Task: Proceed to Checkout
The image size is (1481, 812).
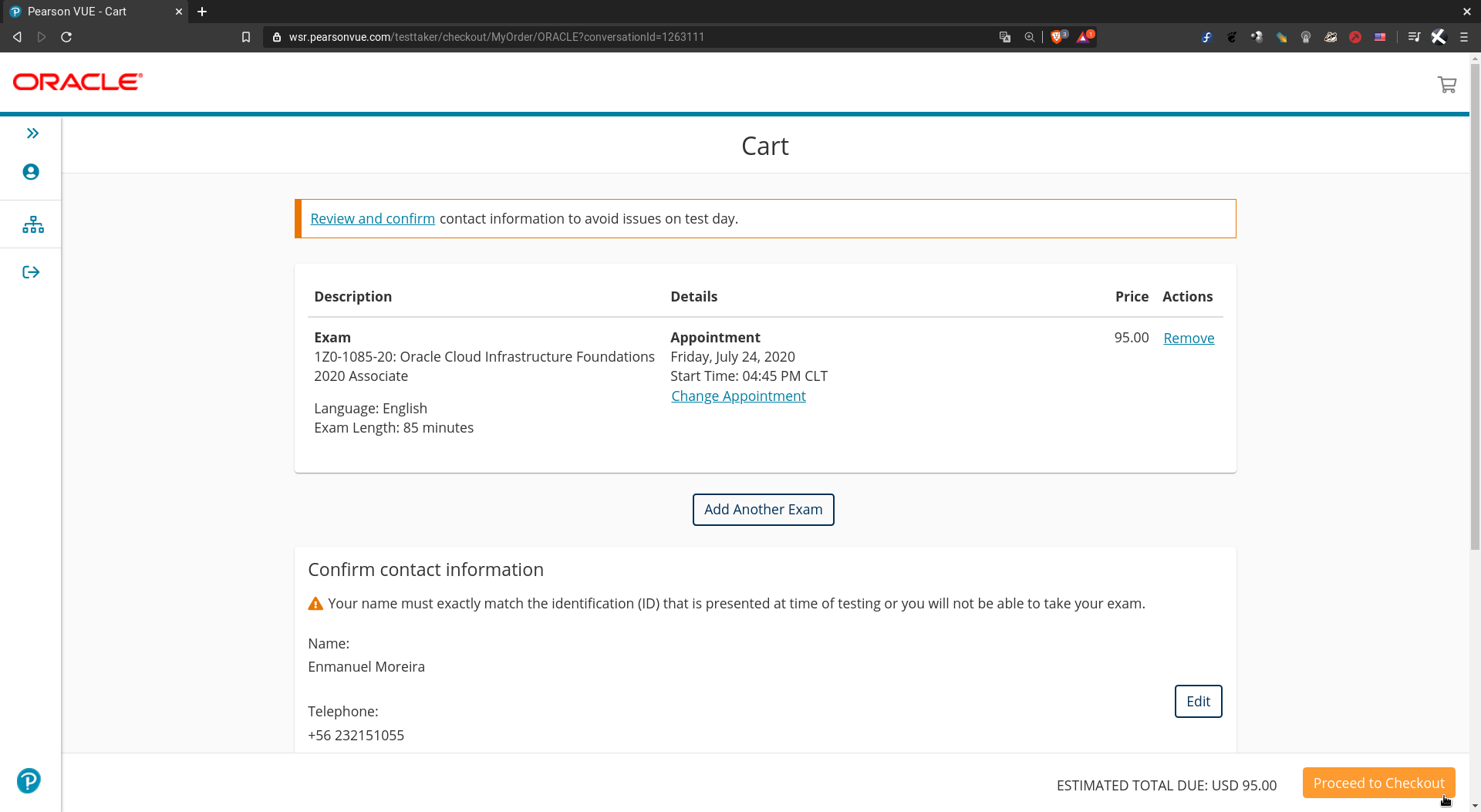Action: point(1378,783)
